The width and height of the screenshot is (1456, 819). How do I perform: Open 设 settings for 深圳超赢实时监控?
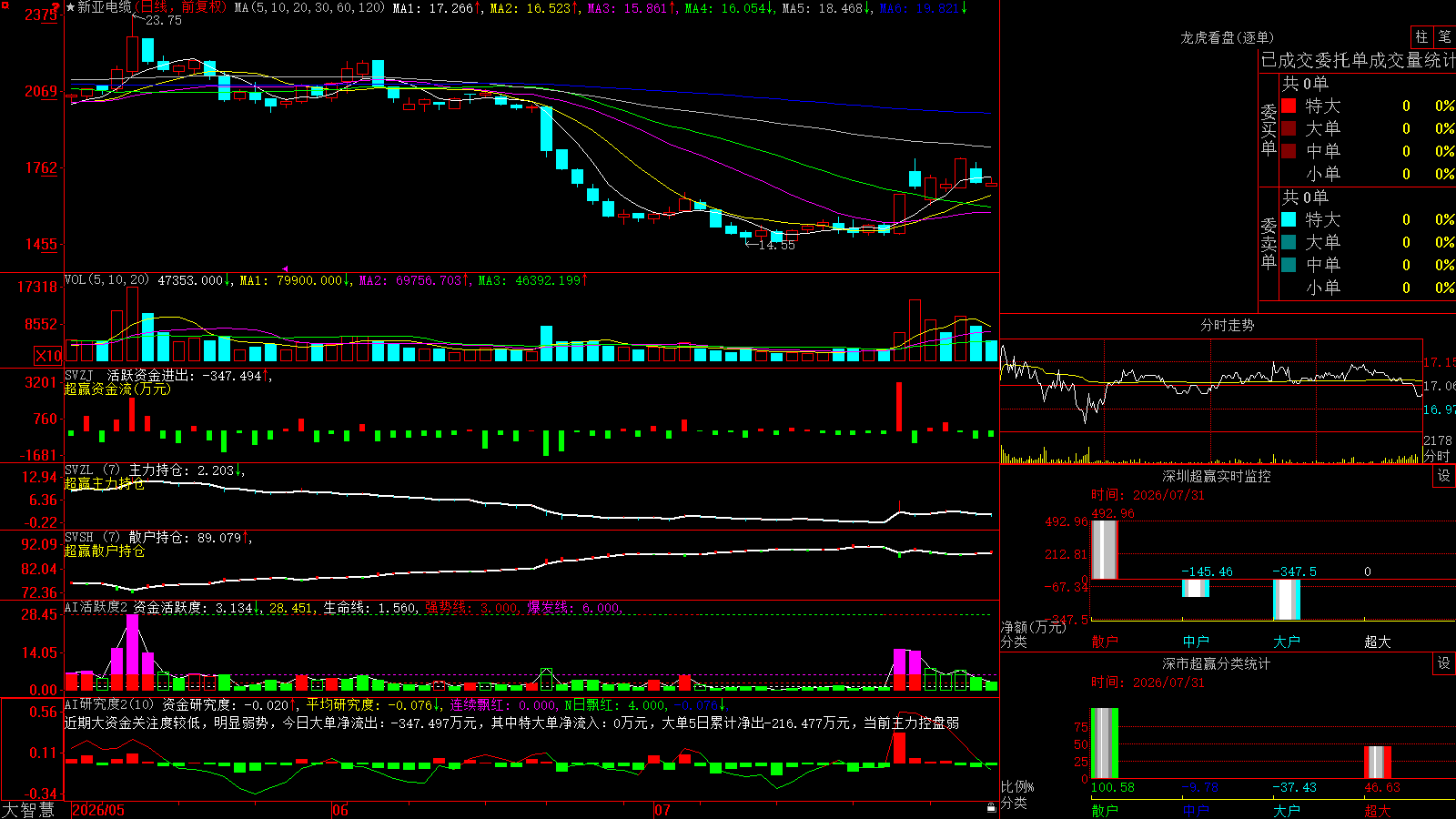tap(1444, 476)
